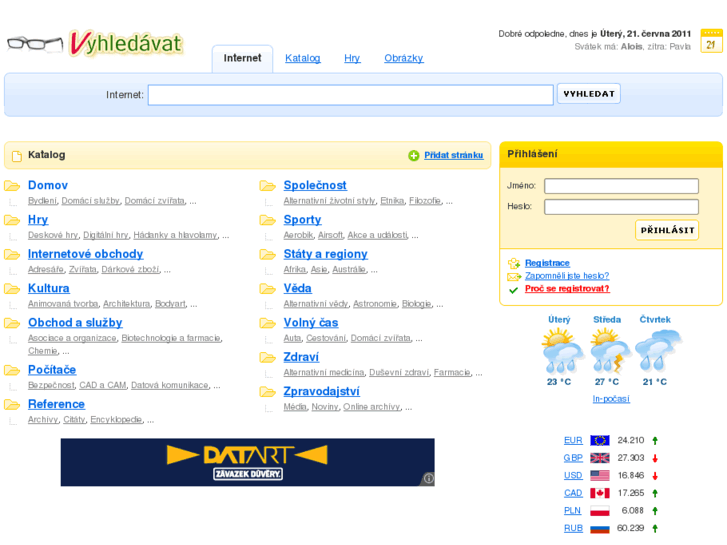
Task: Open the Deskové hry subcategory link
Action: 53,235
